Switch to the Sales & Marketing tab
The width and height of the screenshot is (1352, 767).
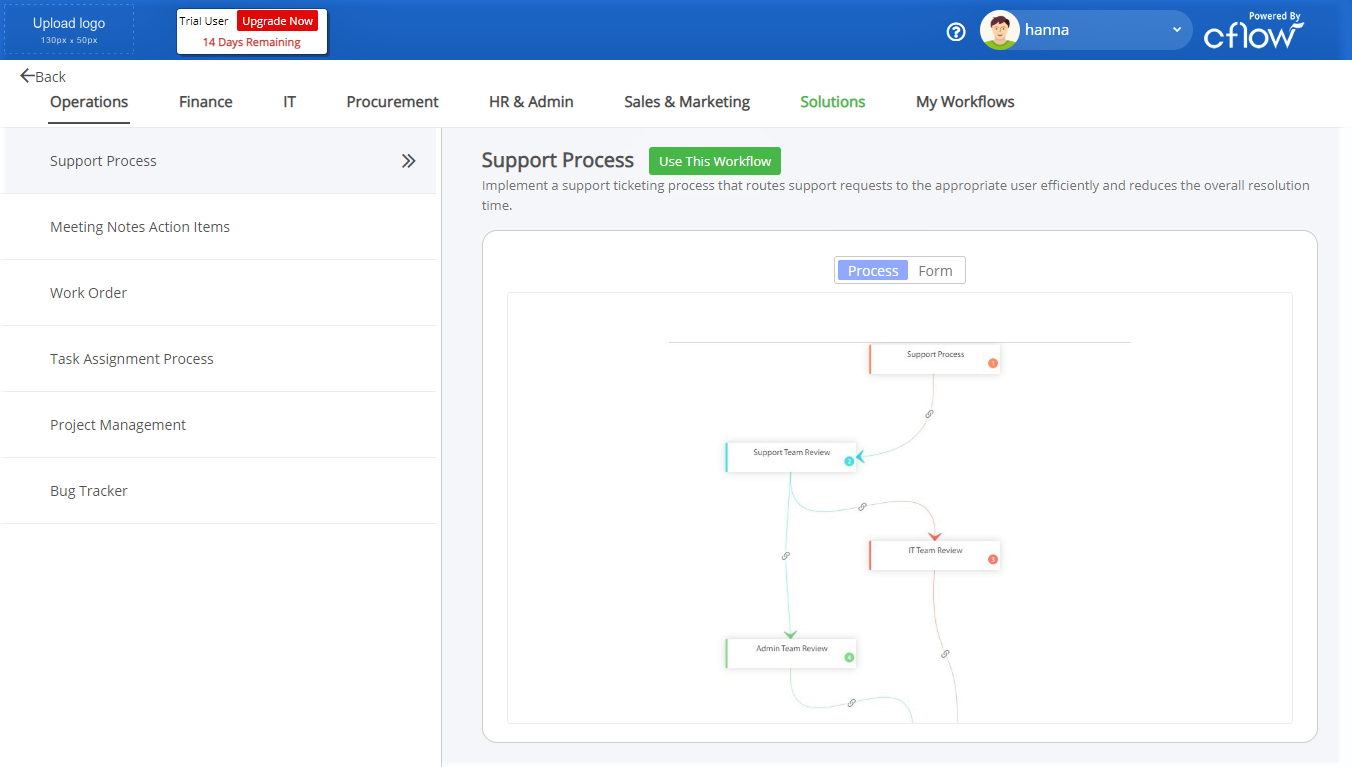687,102
